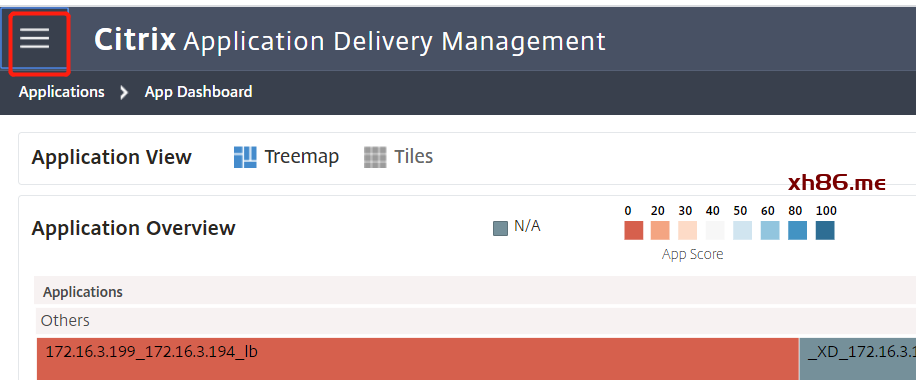
Task: Open the hamburger navigation menu
Action: coord(34,39)
